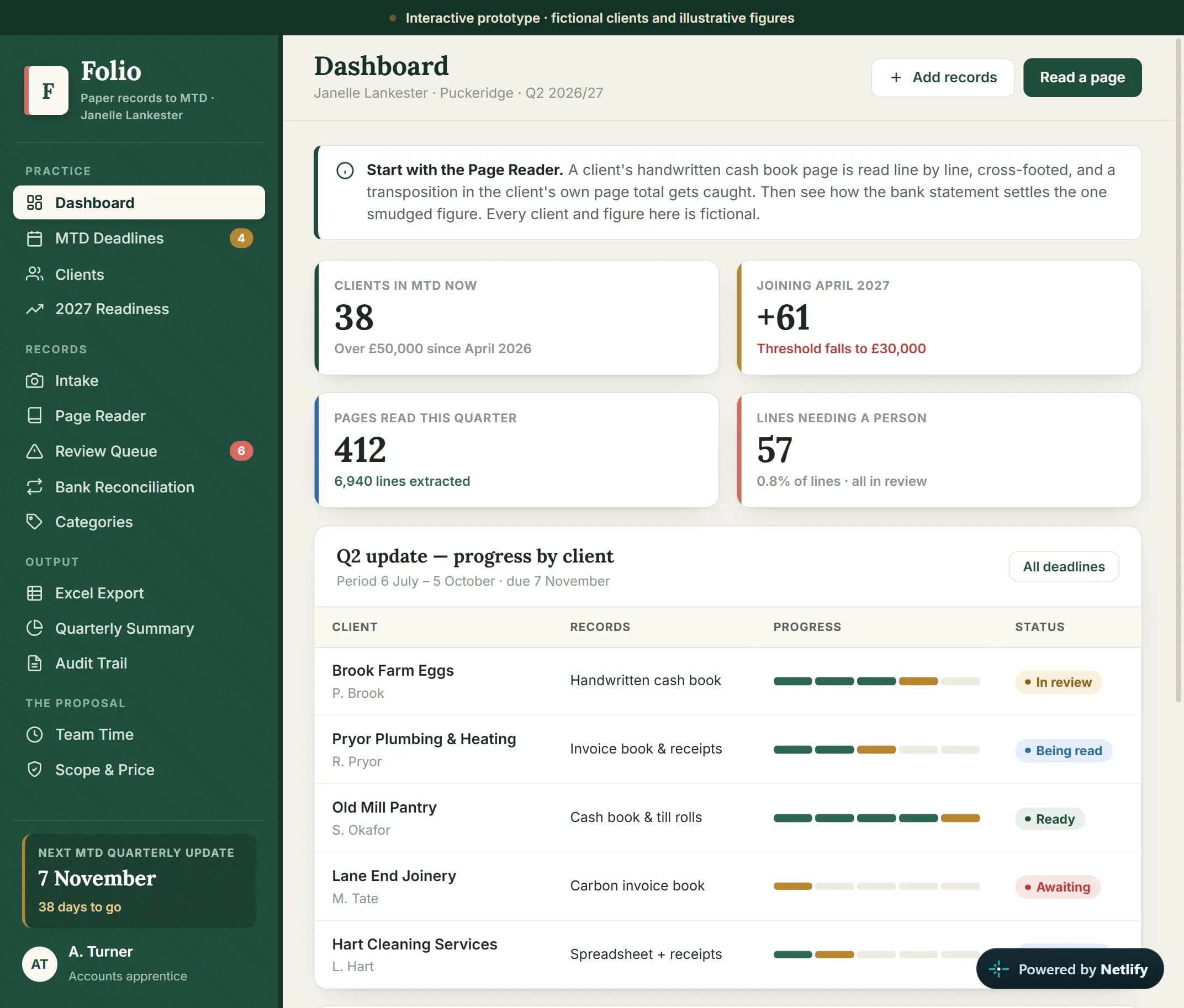The width and height of the screenshot is (1184, 1008).
Task: Click the Team Time clock icon
Action: click(x=34, y=734)
